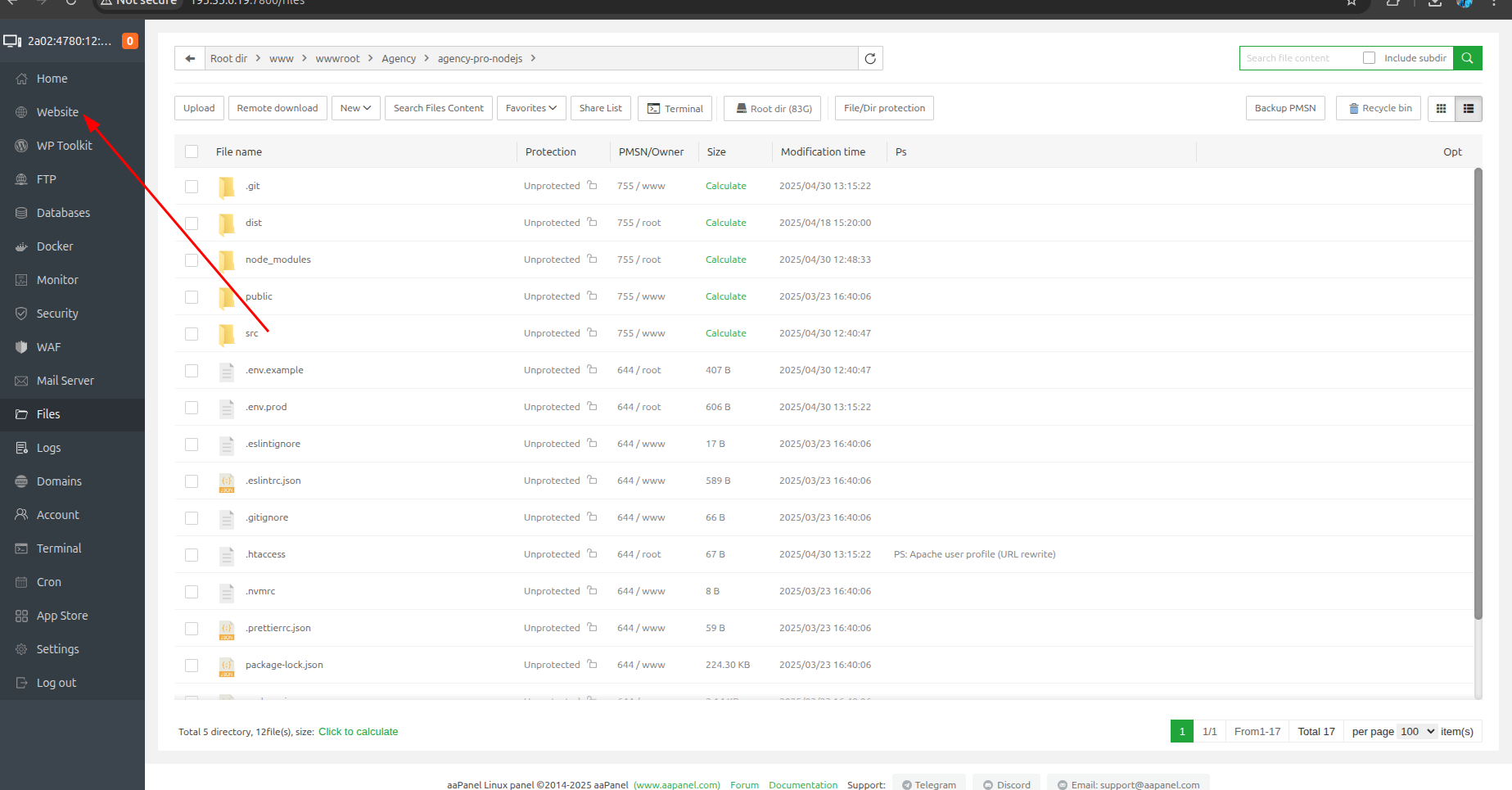Click the file list vertical scrollbar
The width and height of the screenshot is (1512, 790).
click(x=1478, y=393)
